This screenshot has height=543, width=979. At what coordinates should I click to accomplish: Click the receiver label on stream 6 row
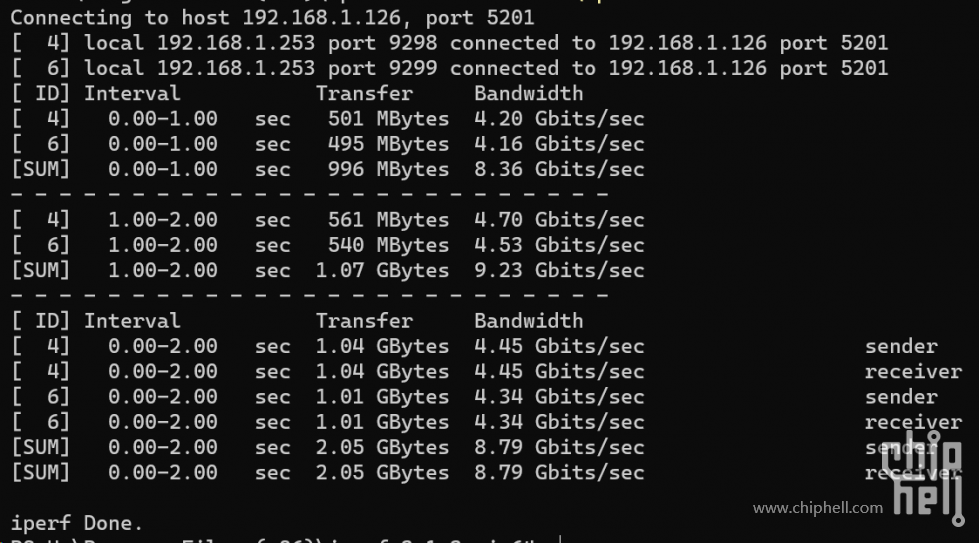click(x=913, y=423)
